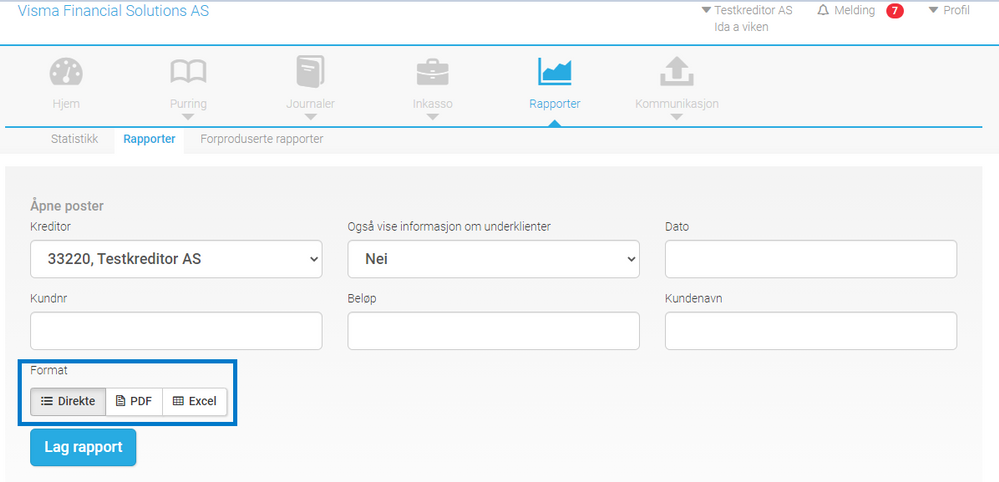Expand the underklienter Nei dropdown
999x482 pixels.
pos(493,259)
